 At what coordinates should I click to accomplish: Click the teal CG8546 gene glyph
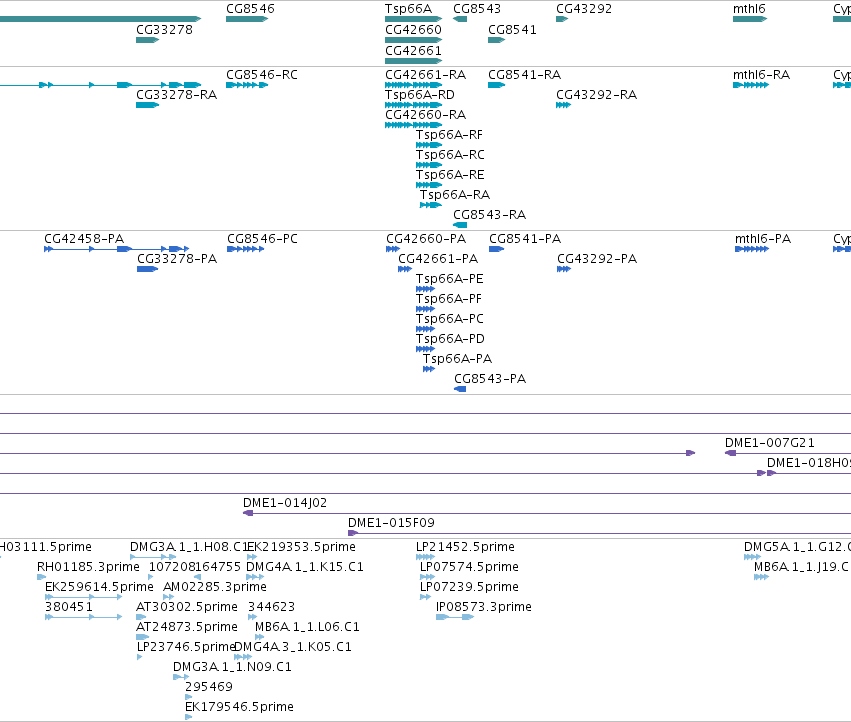click(x=247, y=19)
